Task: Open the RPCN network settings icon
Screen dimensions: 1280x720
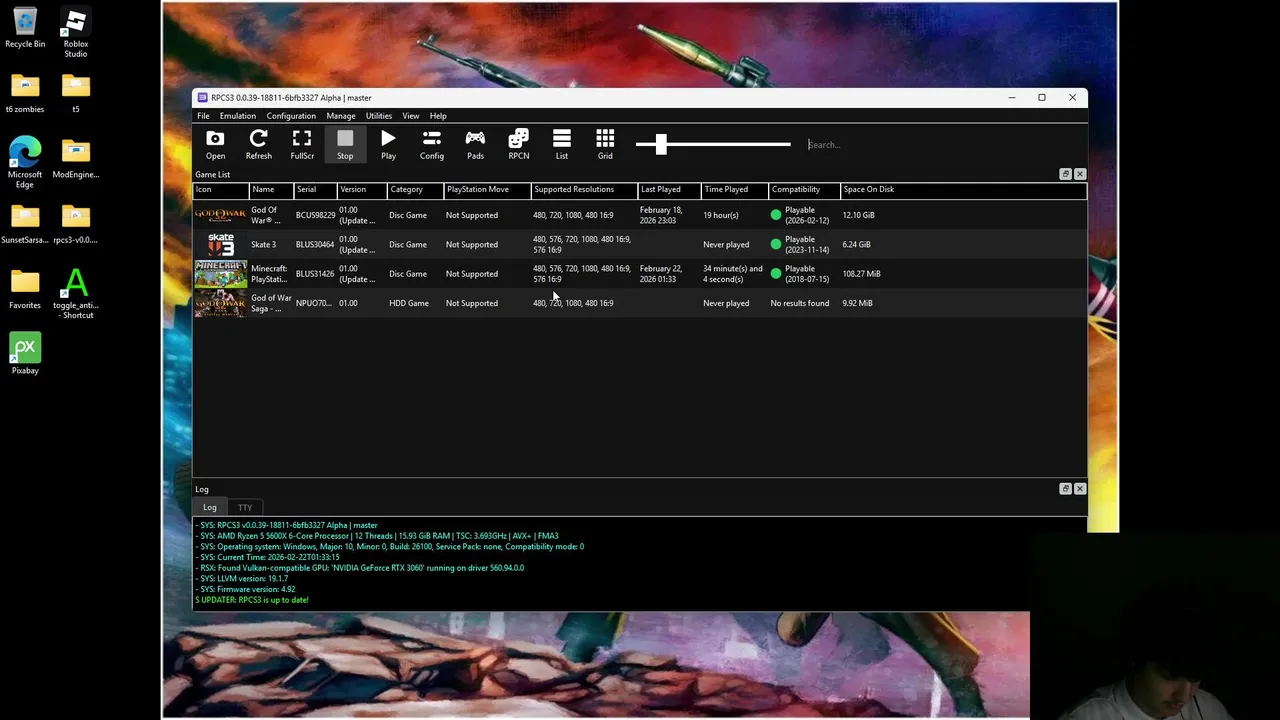Action: (518, 144)
